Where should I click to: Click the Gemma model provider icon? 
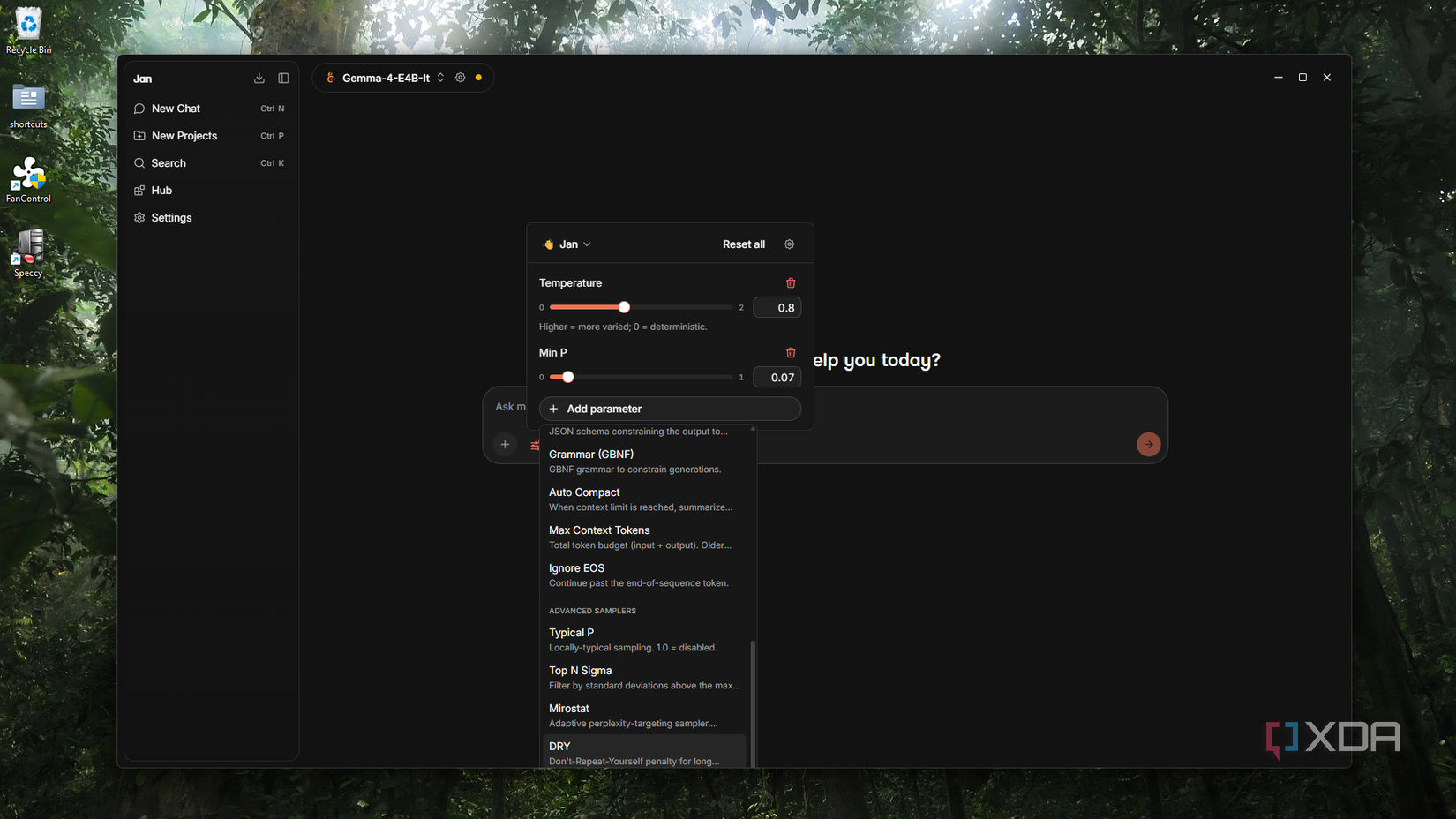(x=331, y=78)
